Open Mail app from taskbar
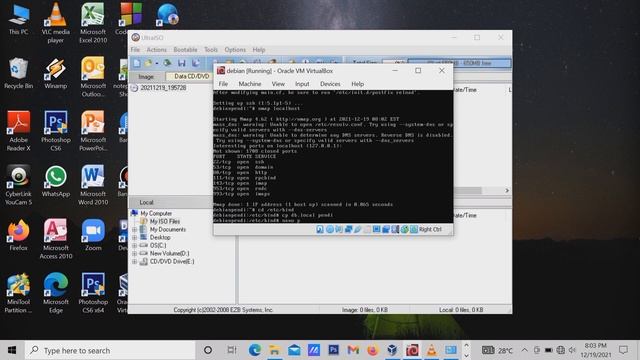640x360 pixels. tap(294, 350)
